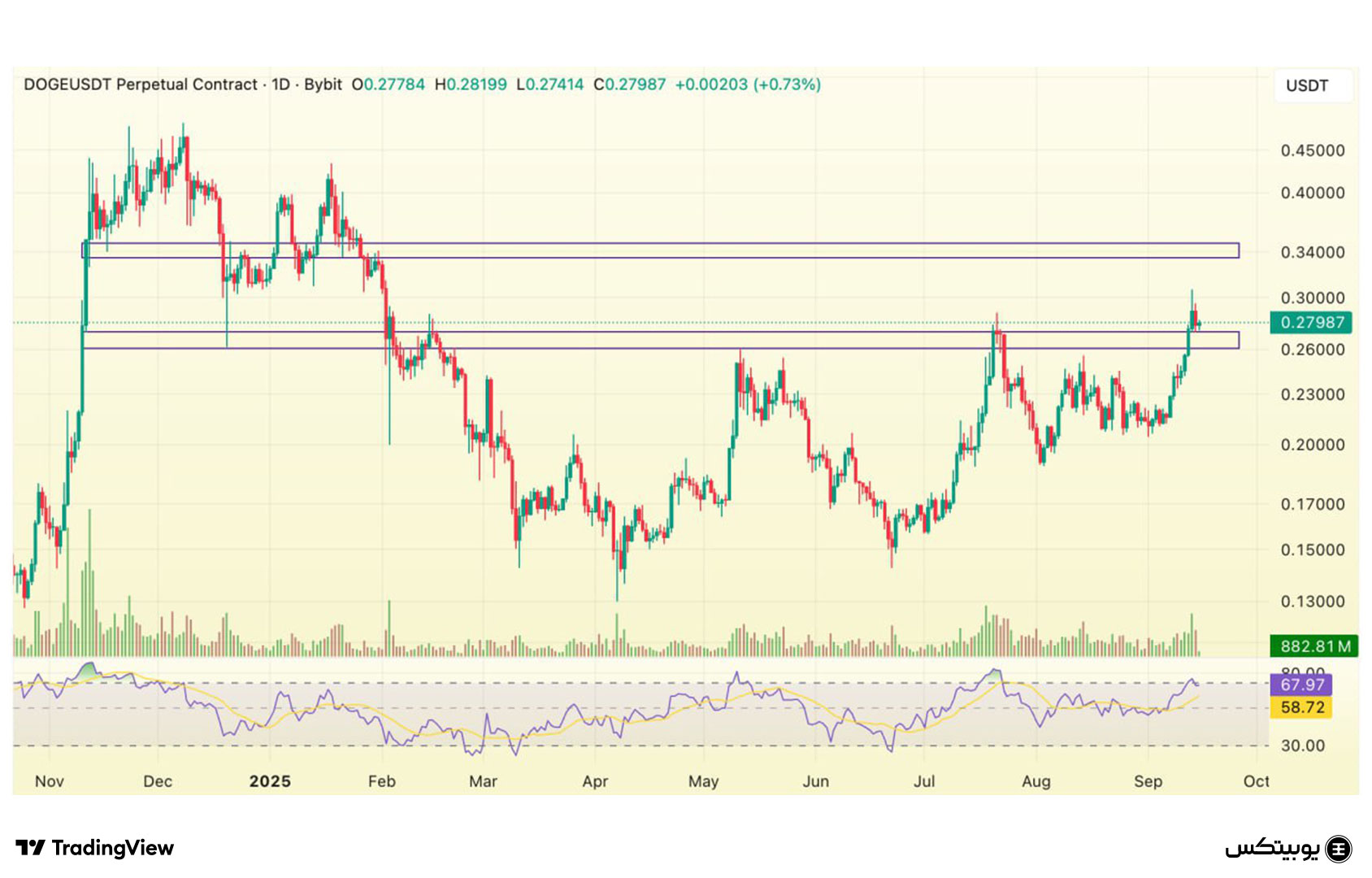The height and width of the screenshot is (878, 1372).
Task: Click the Sep label on time axis
Action: point(1148,781)
